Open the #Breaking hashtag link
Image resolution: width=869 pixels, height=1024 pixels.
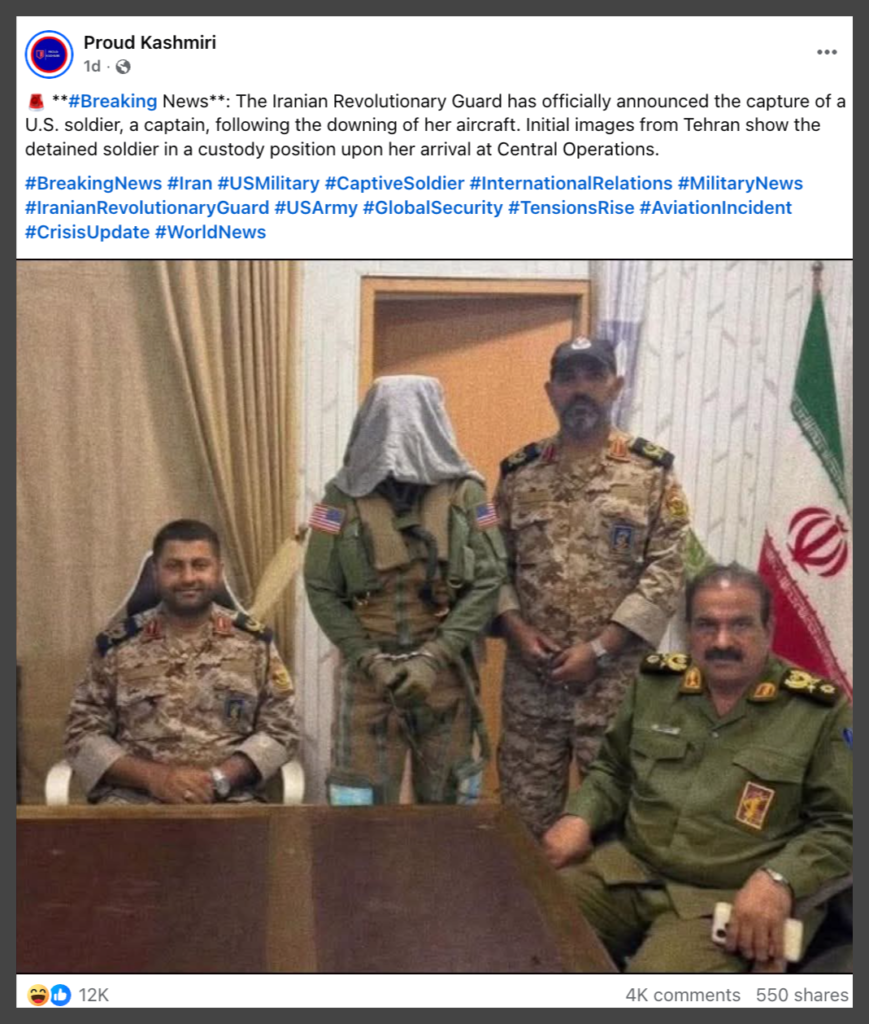pos(113,101)
